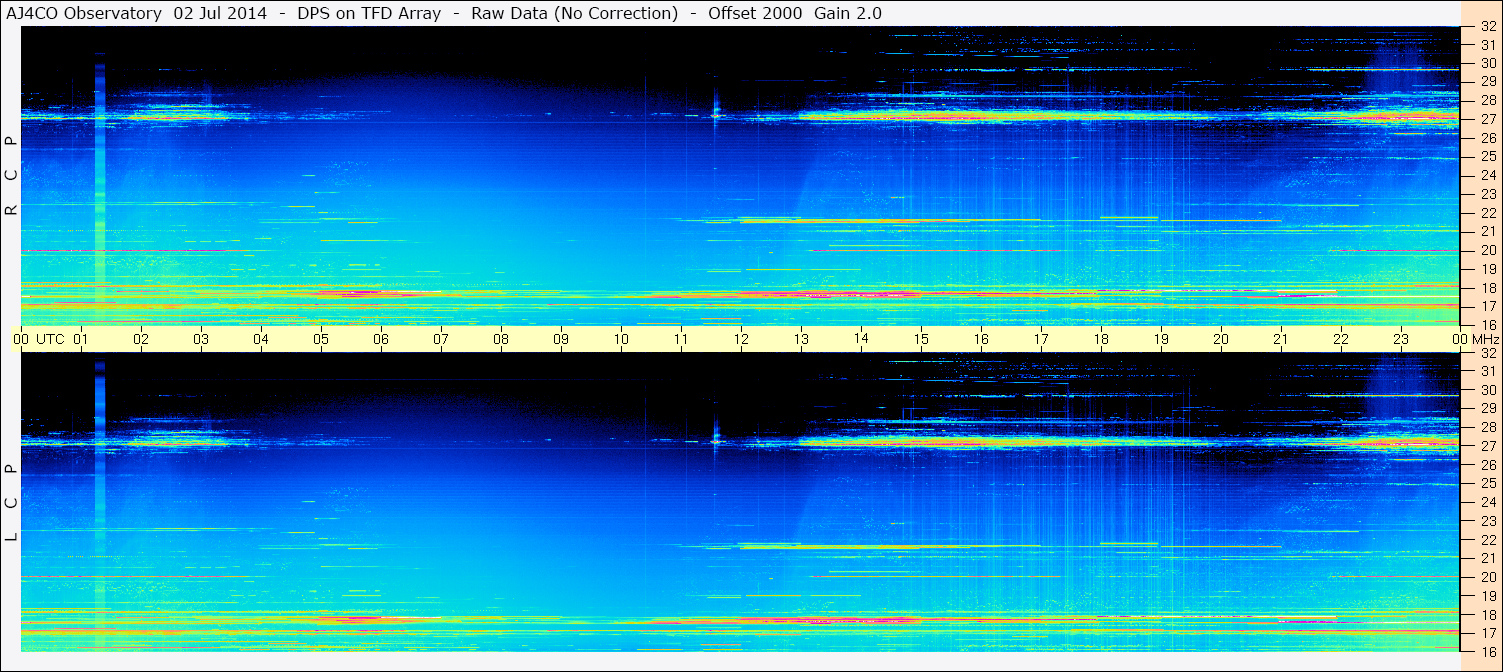1503x672 pixels.
Task: Select the 18 hour tick on UTC axis
Action: [1101, 339]
